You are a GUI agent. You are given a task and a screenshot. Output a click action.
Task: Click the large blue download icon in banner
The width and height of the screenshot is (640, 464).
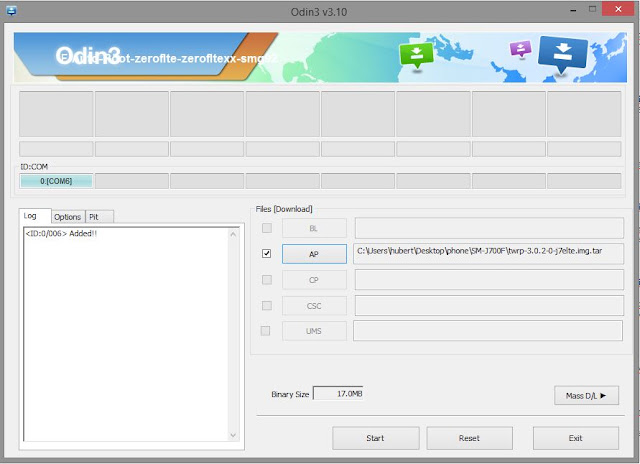point(563,55)
